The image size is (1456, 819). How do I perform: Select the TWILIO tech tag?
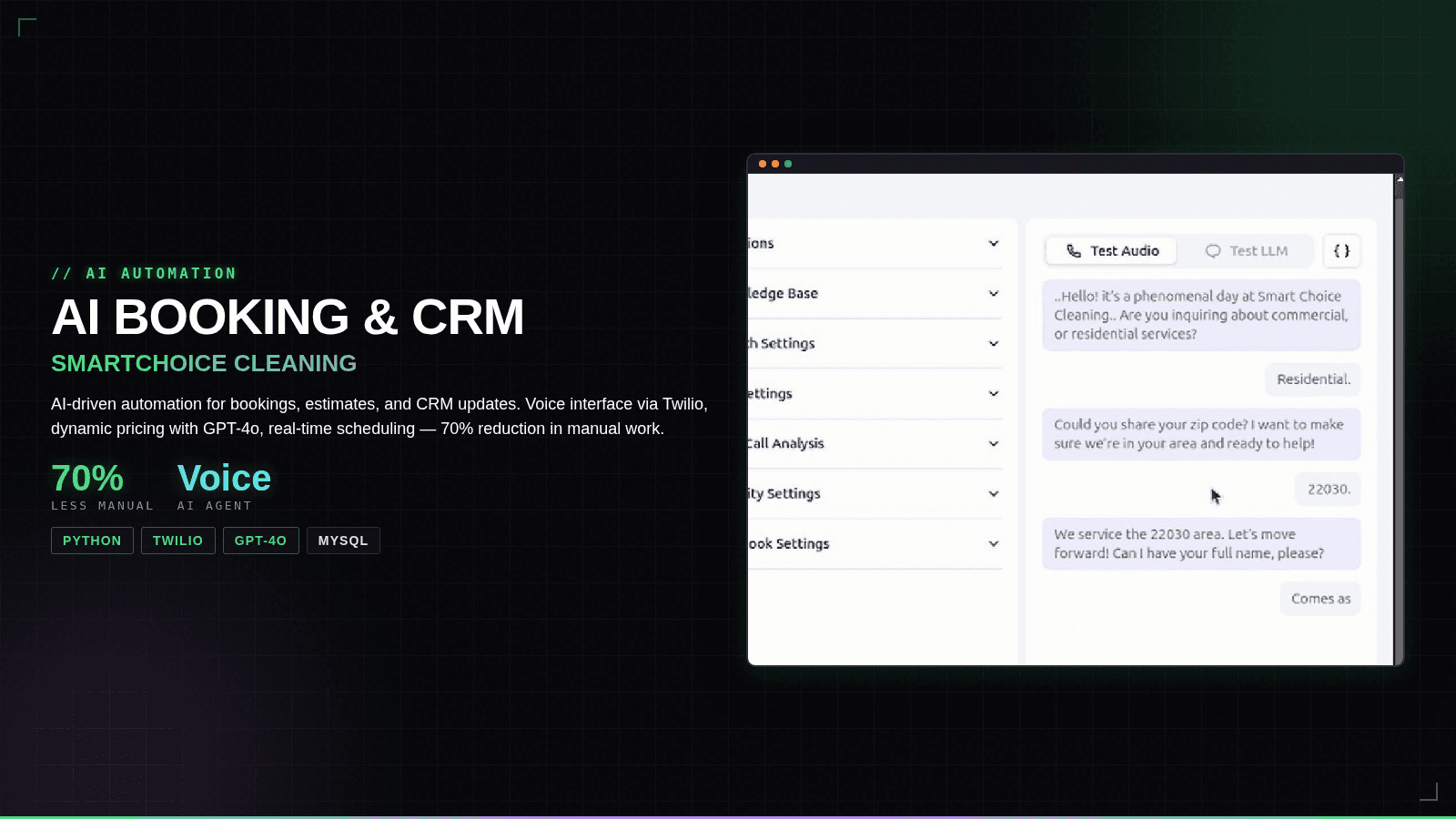(x=178, y=540)
